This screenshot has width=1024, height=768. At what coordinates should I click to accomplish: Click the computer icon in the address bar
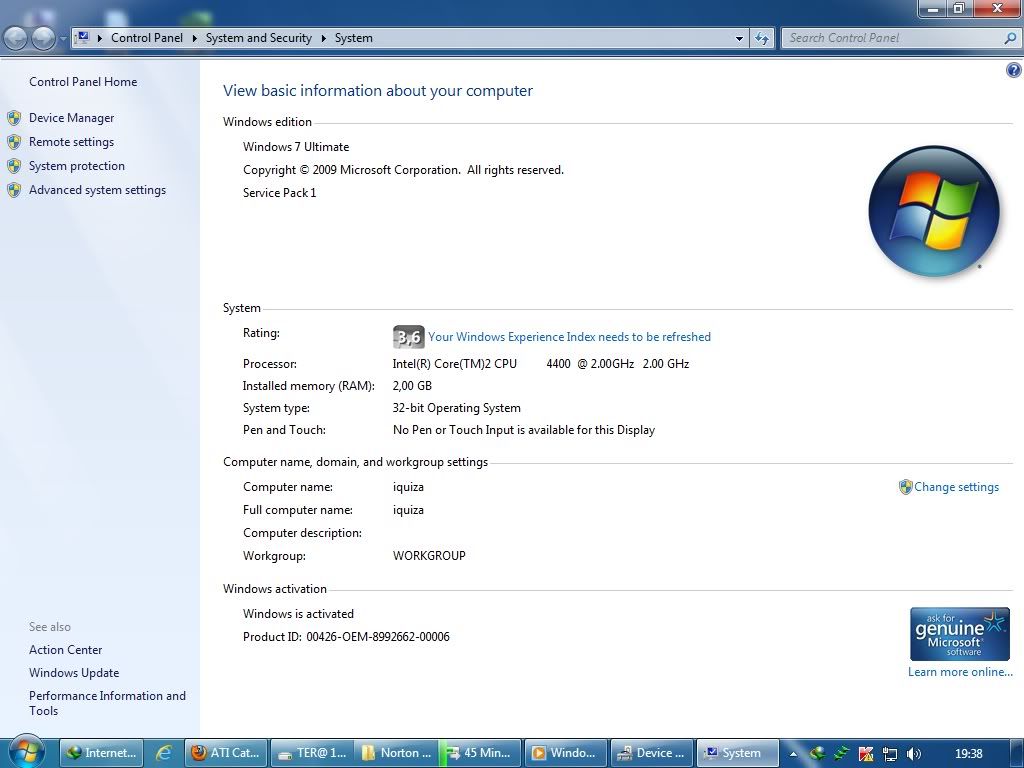pyautogui.click(x=83, y=38)
